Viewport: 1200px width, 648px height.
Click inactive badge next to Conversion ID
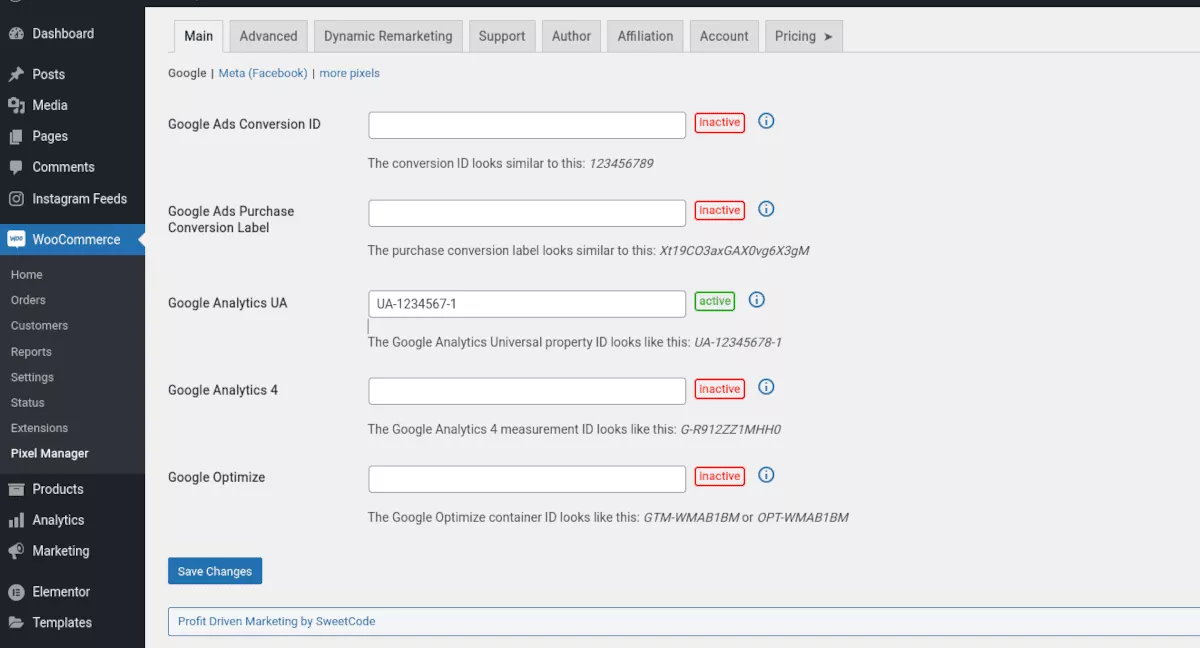(x=720, y=123)
